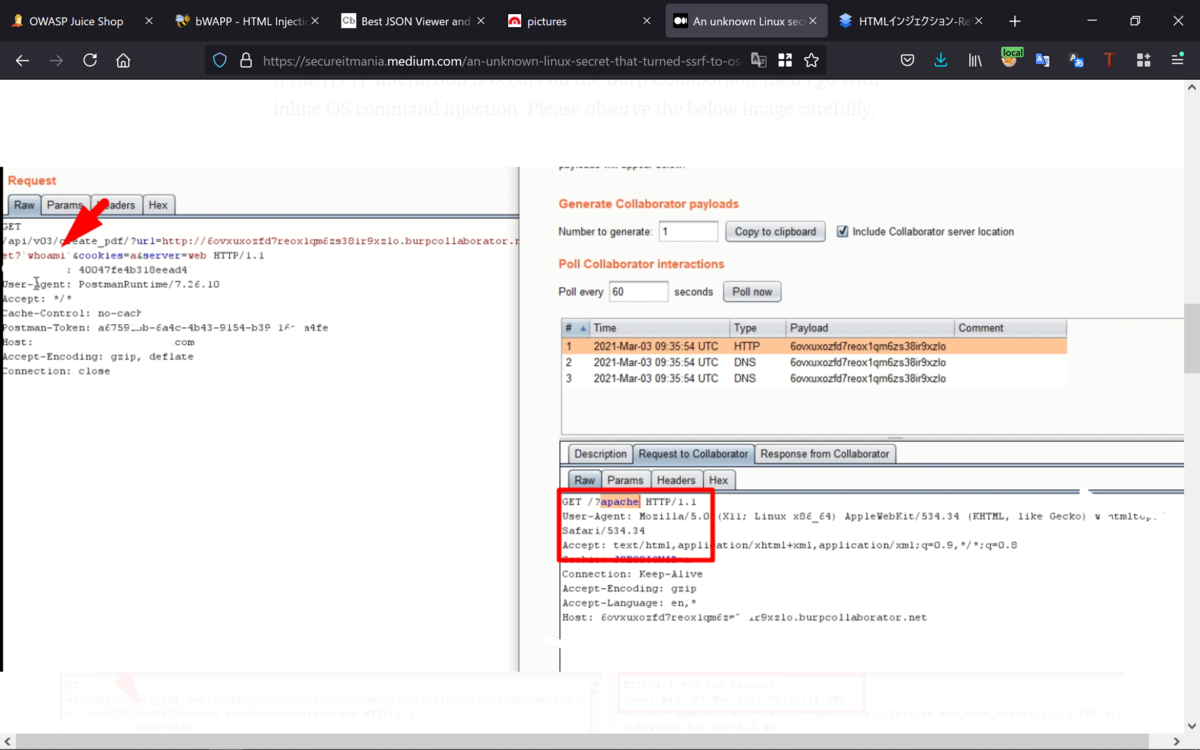1200x750 pixels.
Task: Close the pictures tab
Action: 648,21
